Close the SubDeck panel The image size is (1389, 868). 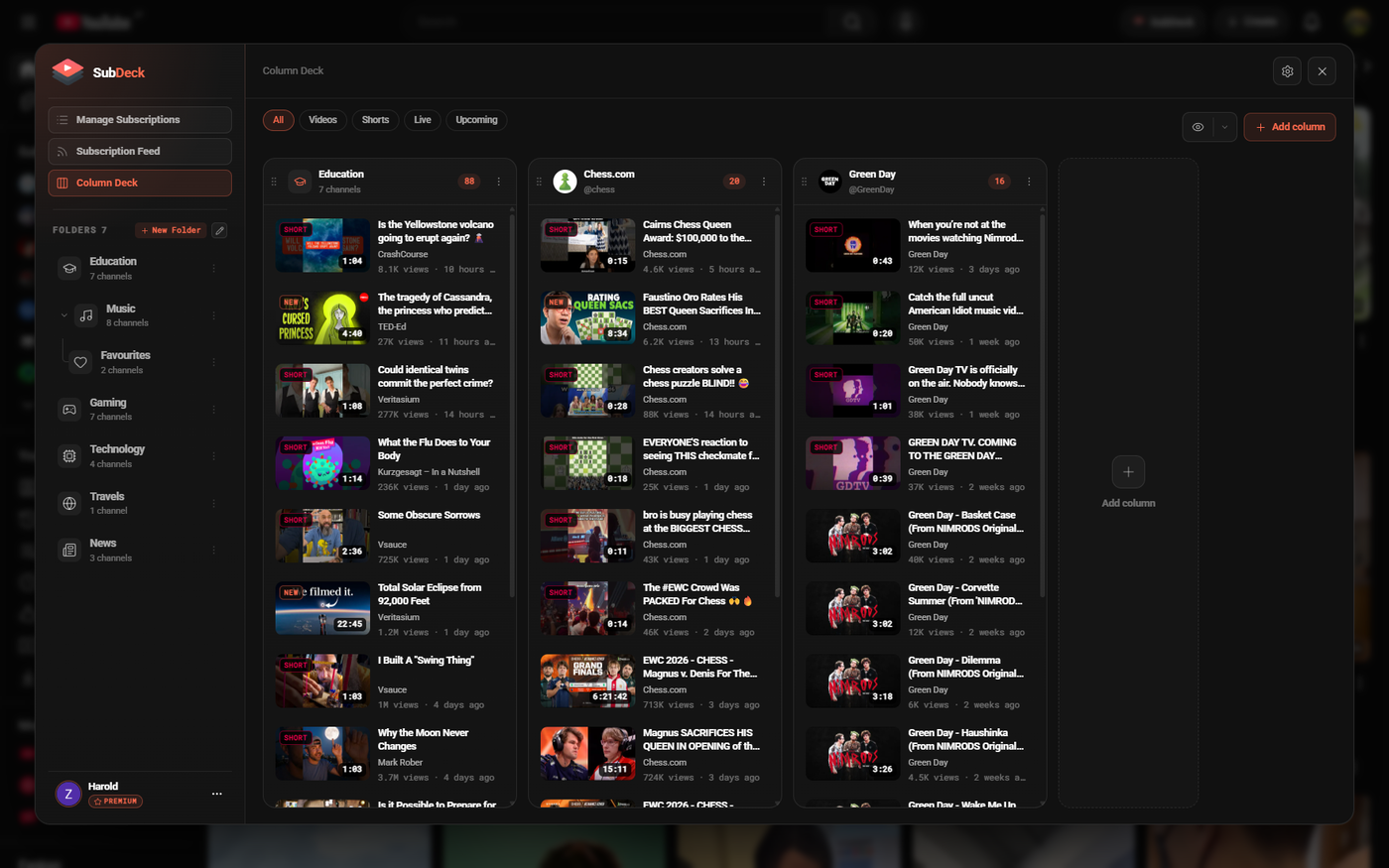[1322, 71]
